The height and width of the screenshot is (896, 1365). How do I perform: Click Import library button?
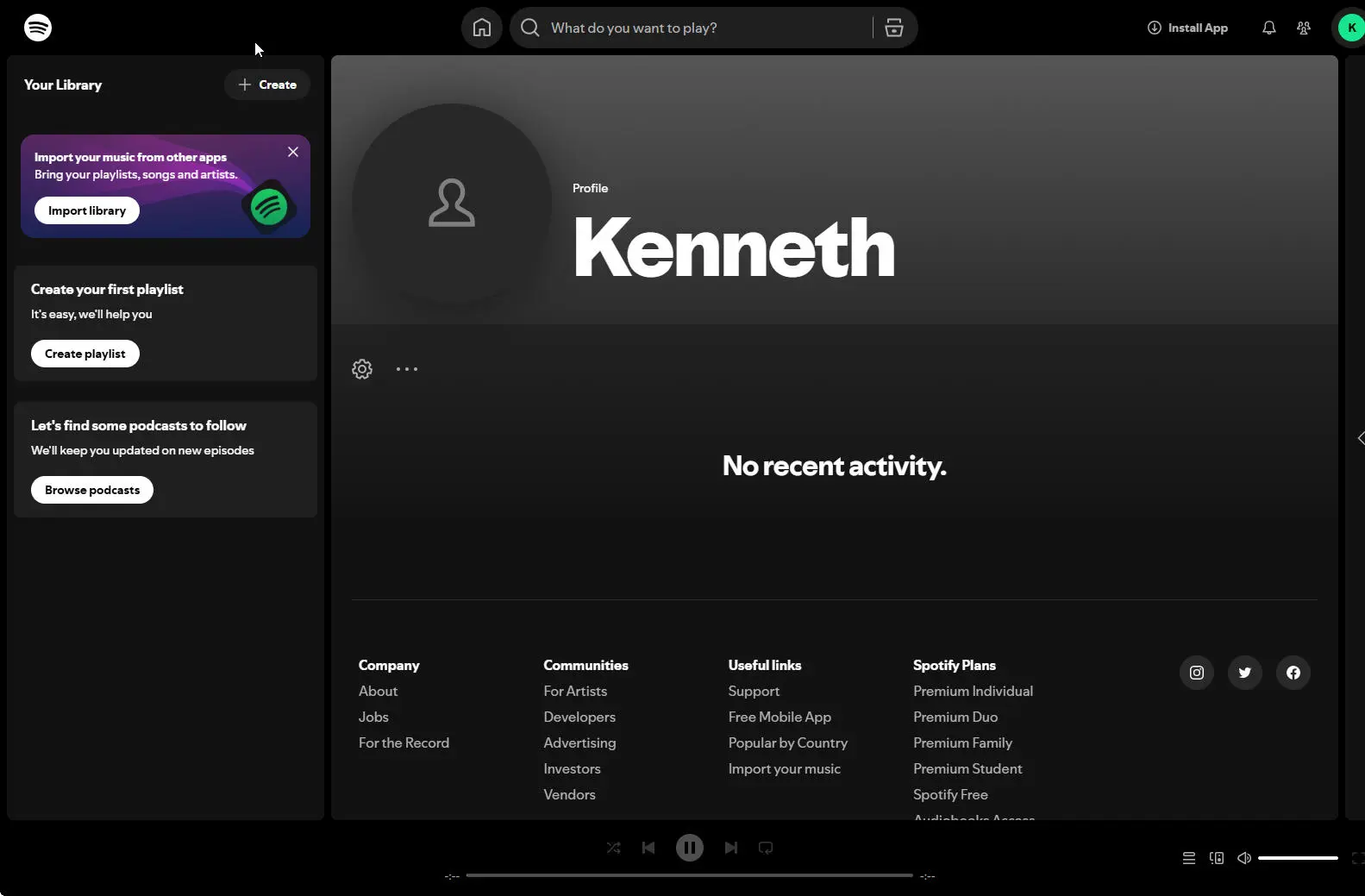point(87,210)
